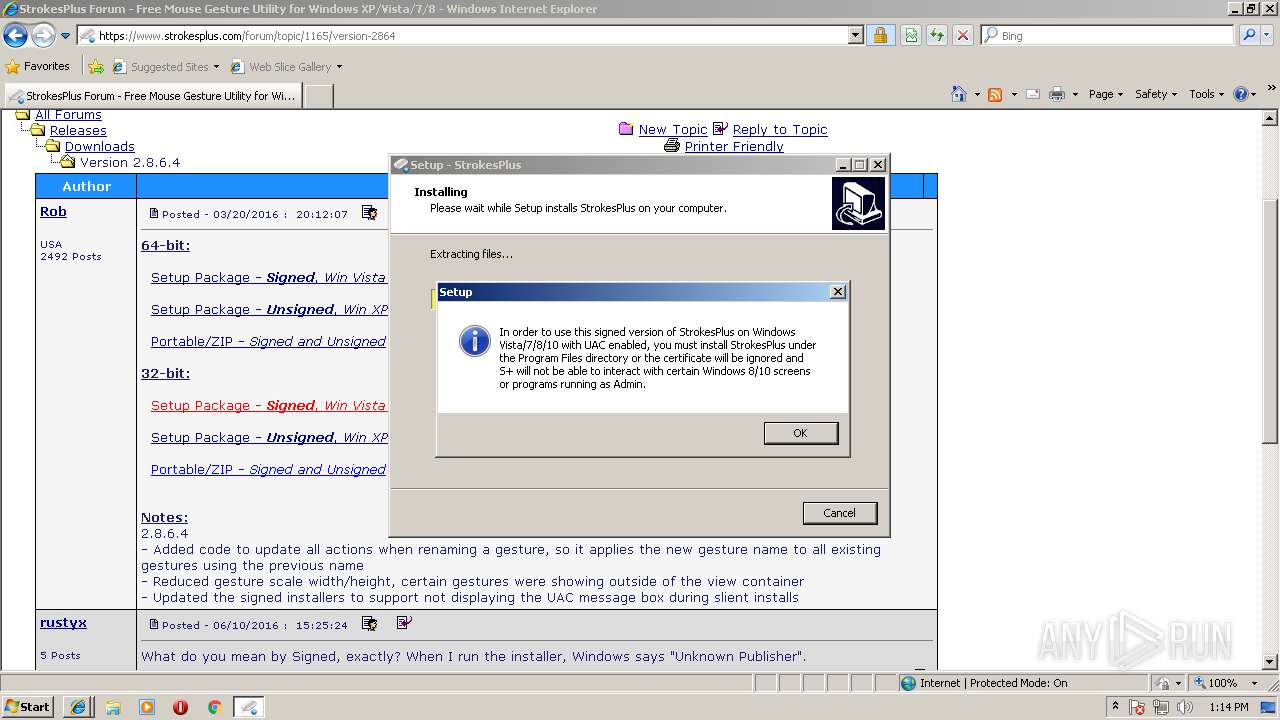
Task: Open the Favorites panel
Action: tap(37, 67)
